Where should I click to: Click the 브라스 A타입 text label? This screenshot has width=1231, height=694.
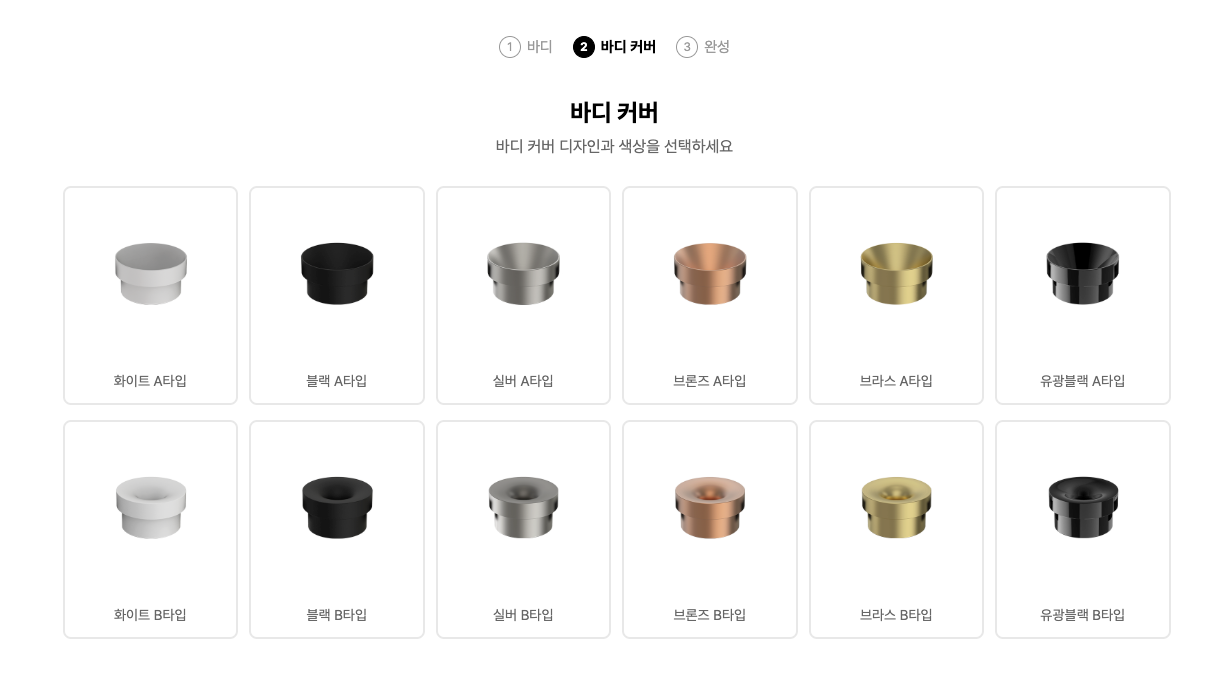(x=896, y=381)
